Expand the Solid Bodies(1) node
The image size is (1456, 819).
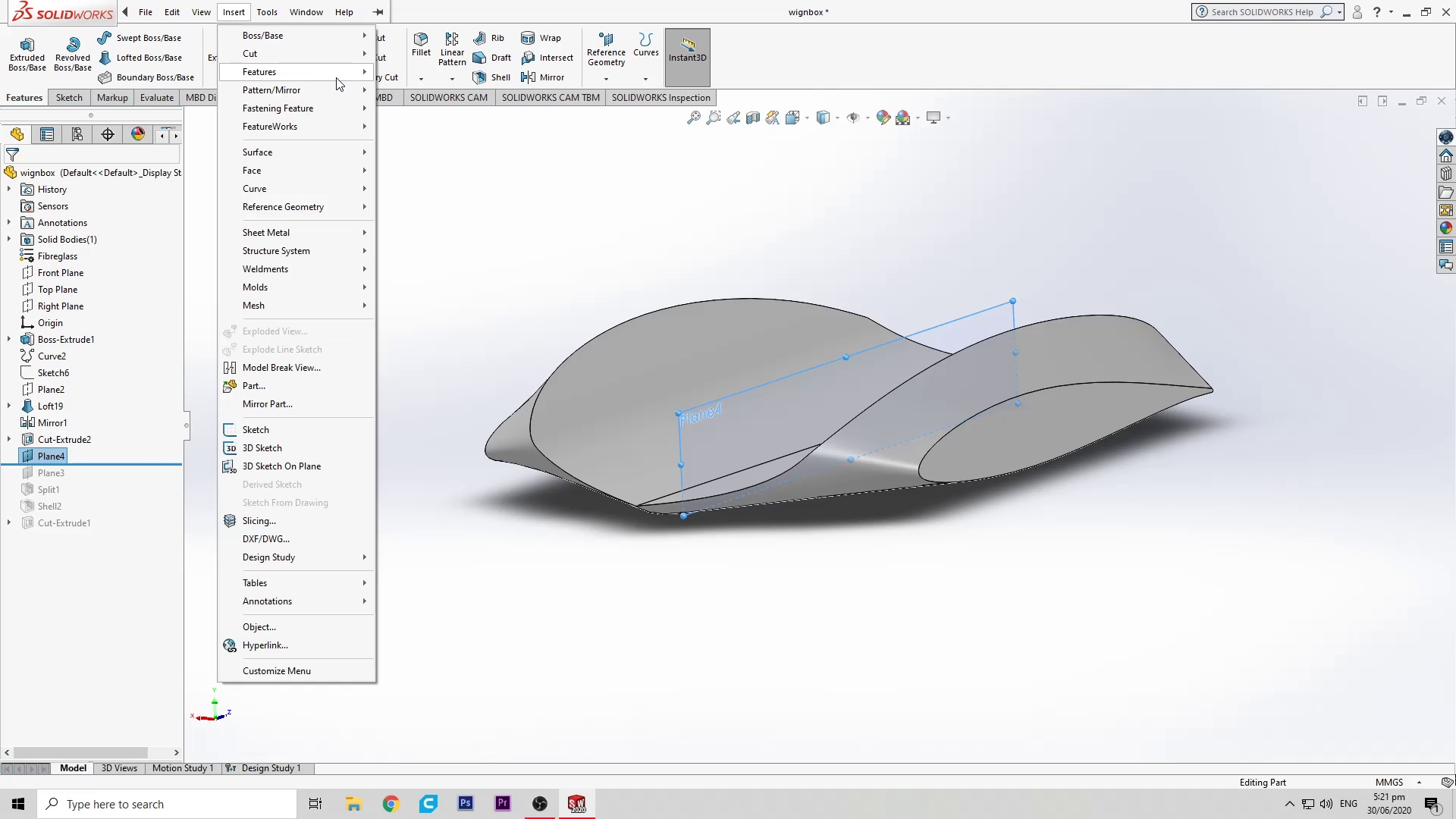point(9,240)
